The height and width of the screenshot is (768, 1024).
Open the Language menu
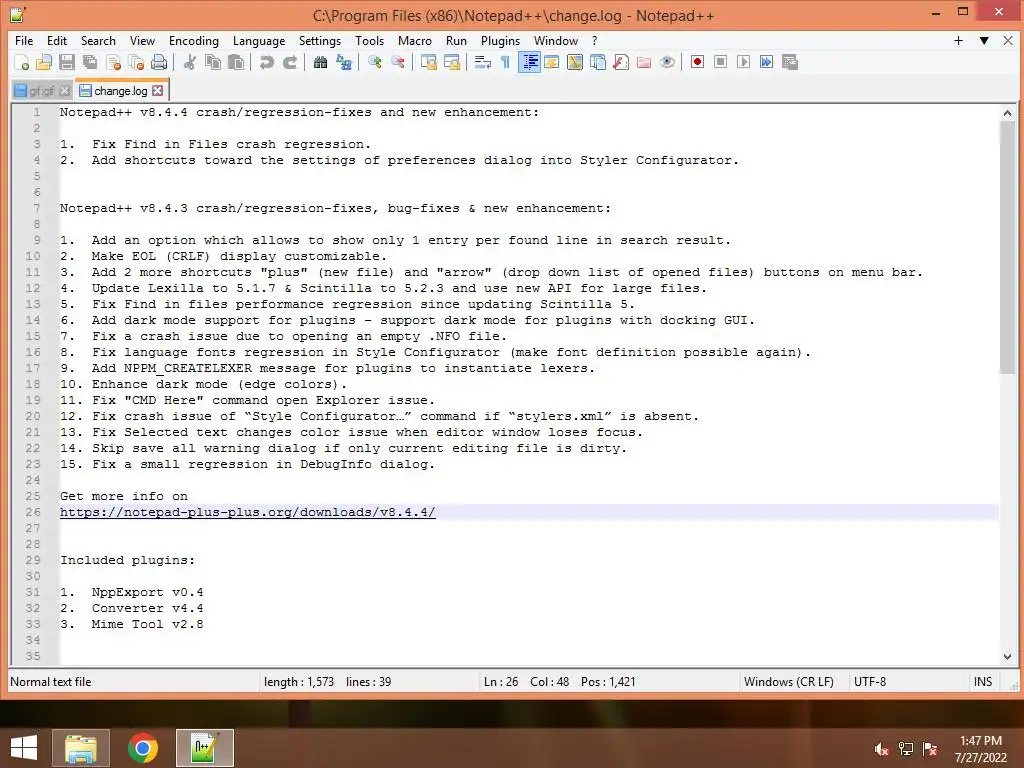[259, 40]
